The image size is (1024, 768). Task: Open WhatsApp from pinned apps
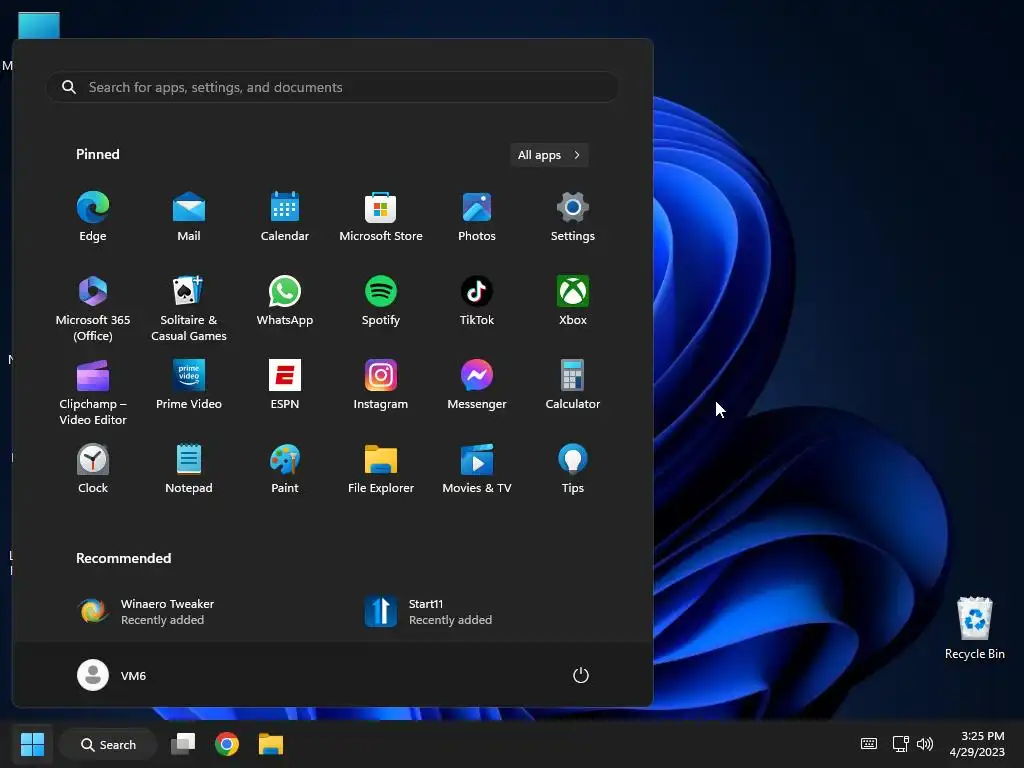click(285, 301)
